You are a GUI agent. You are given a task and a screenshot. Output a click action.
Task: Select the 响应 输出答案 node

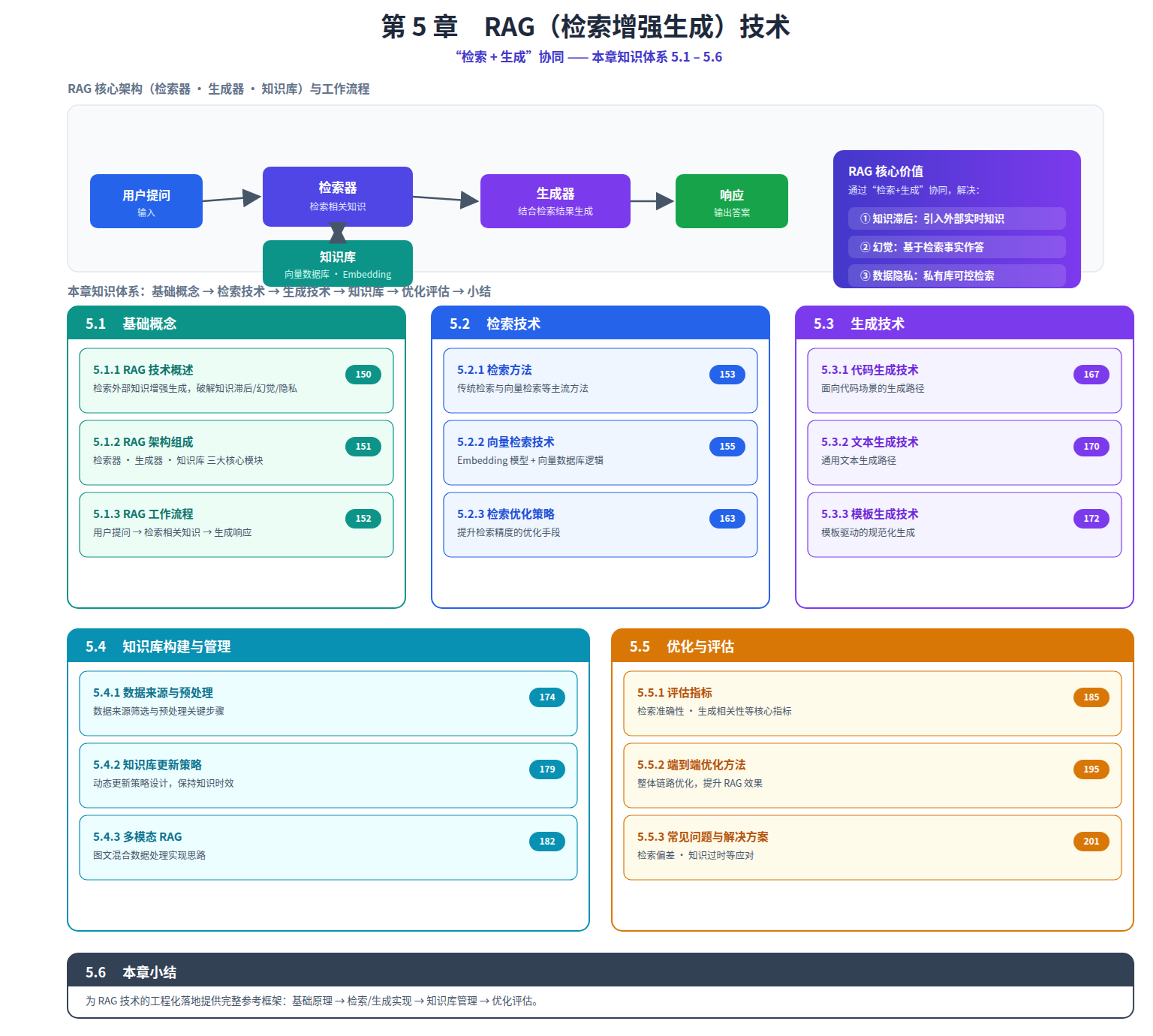tap(732, 201)
